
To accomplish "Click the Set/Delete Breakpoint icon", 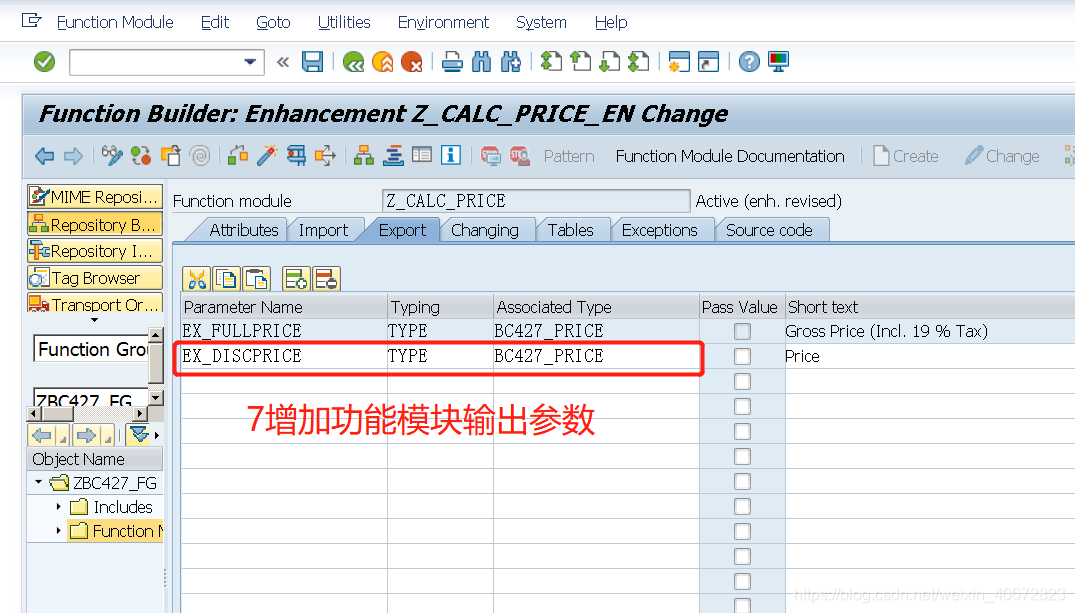I will [x=490, y=156].
